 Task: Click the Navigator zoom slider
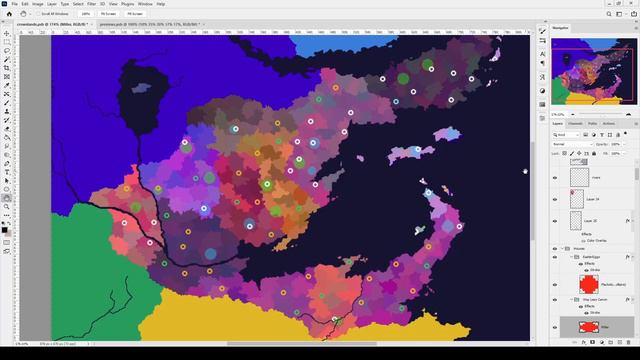600,114
